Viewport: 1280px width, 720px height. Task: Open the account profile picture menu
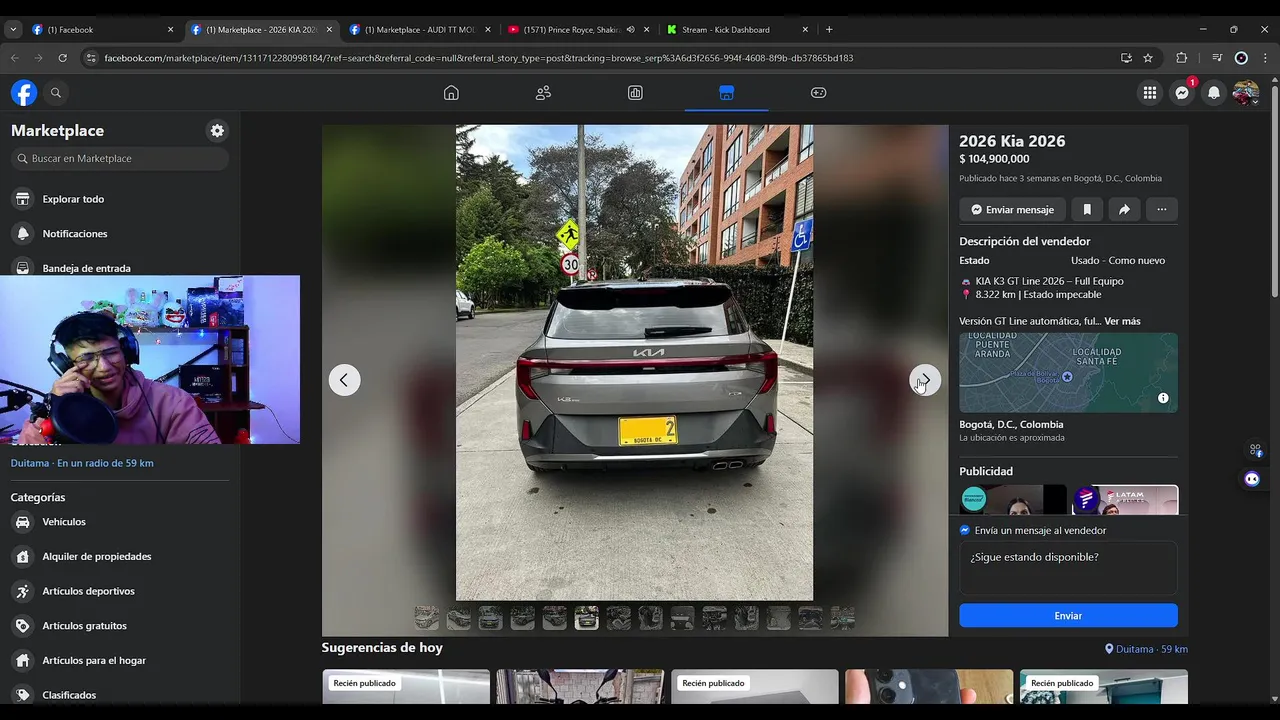coord(1246,93)
